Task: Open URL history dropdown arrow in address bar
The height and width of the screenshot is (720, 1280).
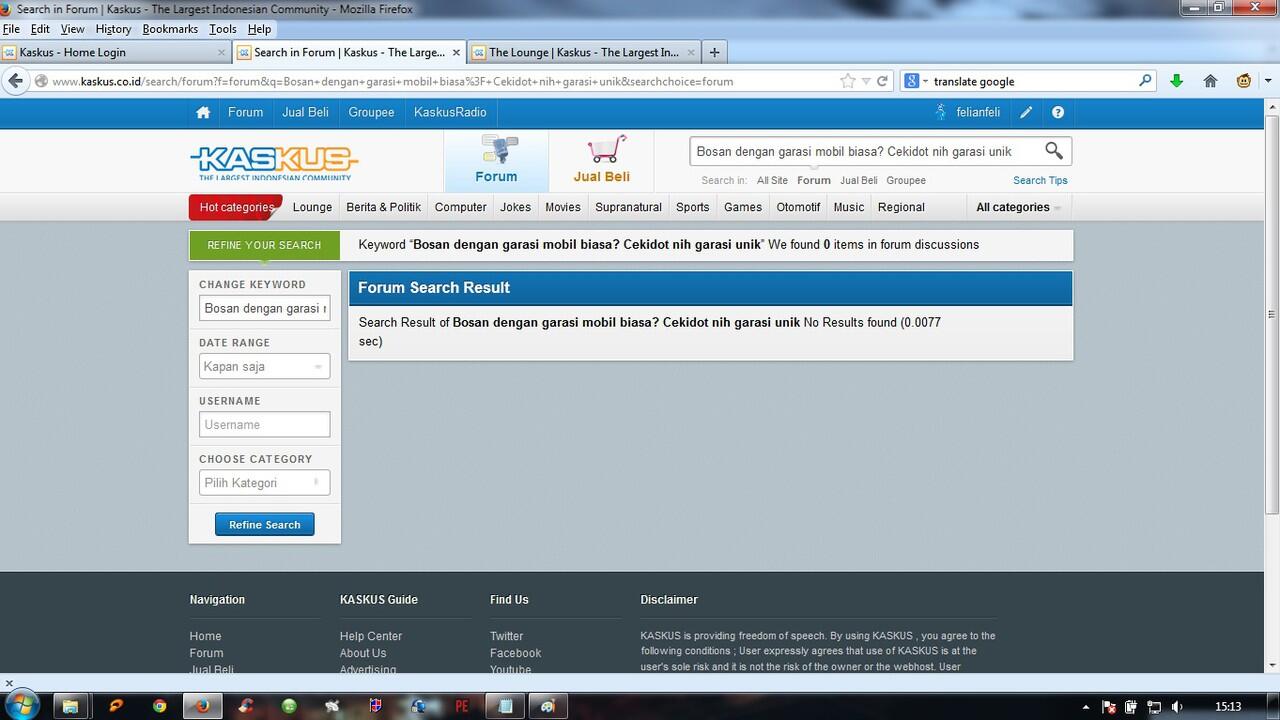Action: tap(866, 81)
